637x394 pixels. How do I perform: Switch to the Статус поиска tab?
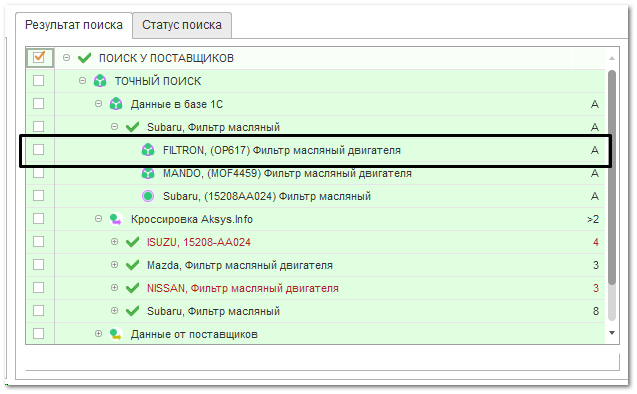[x=182, y=25]
